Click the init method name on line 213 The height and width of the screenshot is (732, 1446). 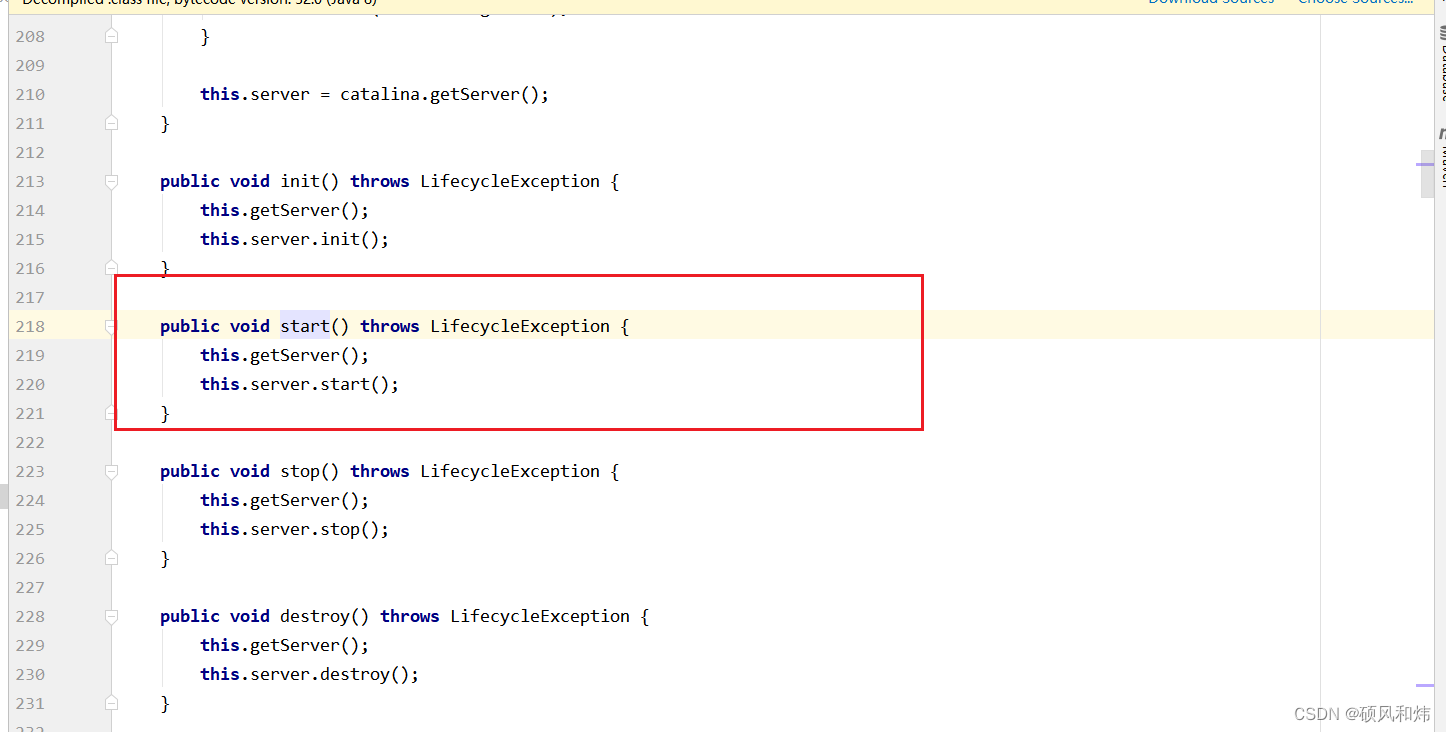click(x=300, y=181)
